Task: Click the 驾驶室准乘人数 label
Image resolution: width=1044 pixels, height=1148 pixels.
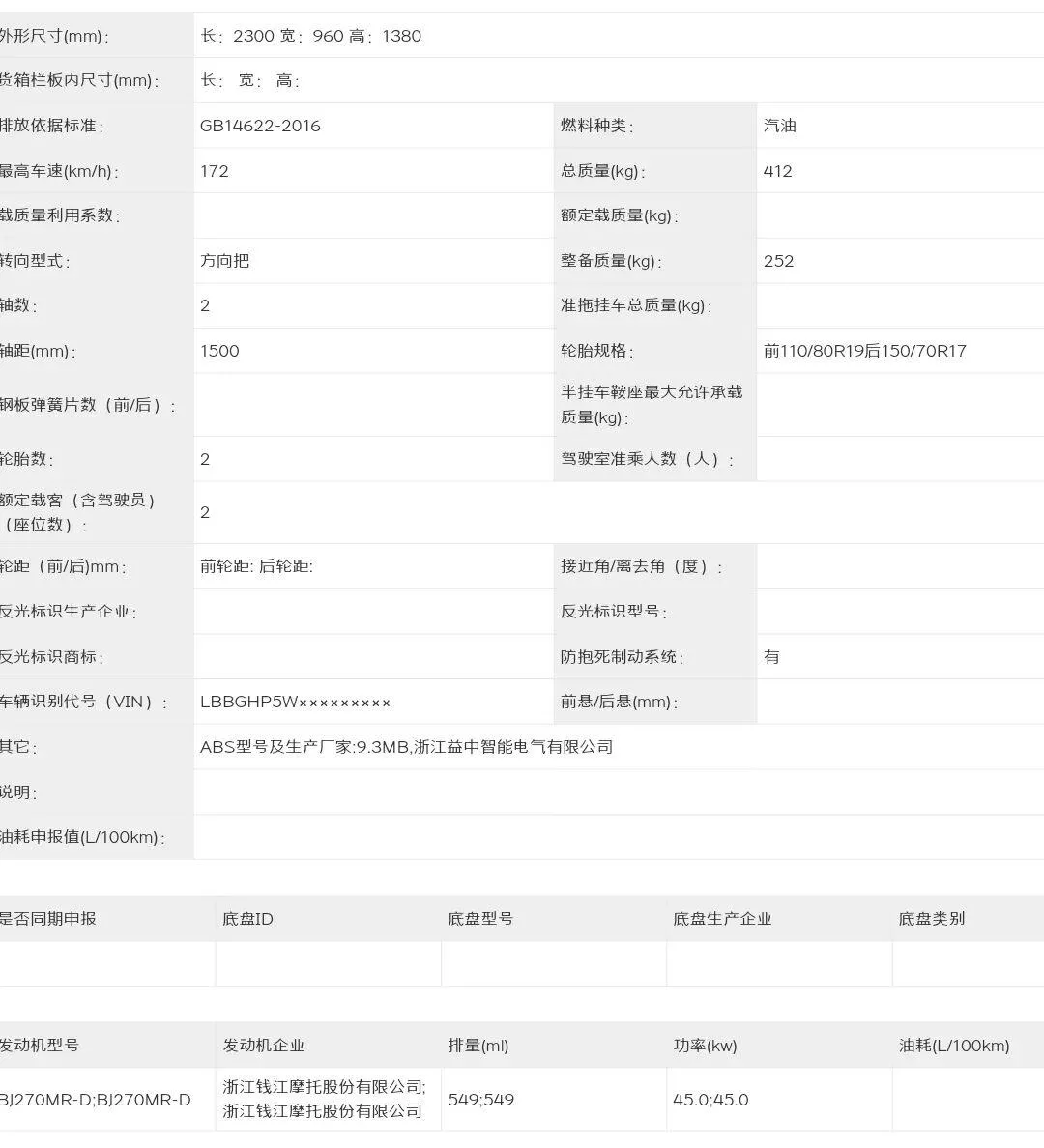Action: (x=647, y=459)
